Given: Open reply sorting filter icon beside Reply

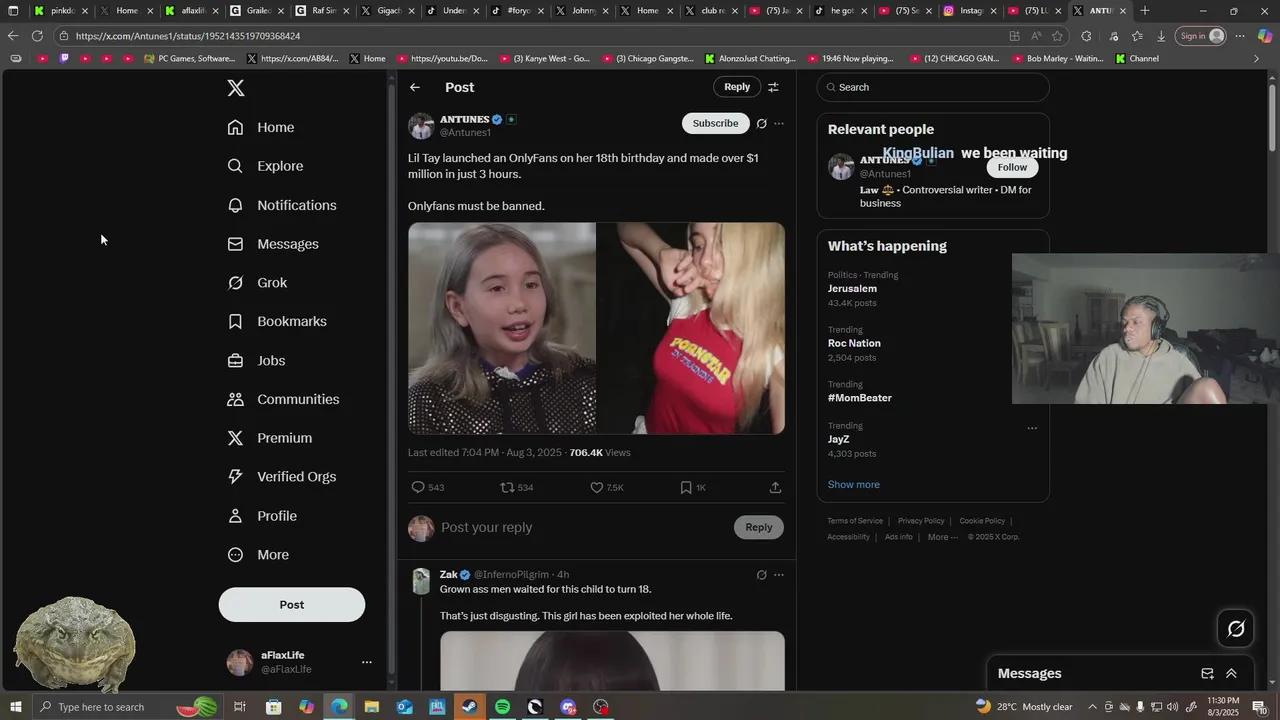Looking at the screenshot, I should (773, 87).
